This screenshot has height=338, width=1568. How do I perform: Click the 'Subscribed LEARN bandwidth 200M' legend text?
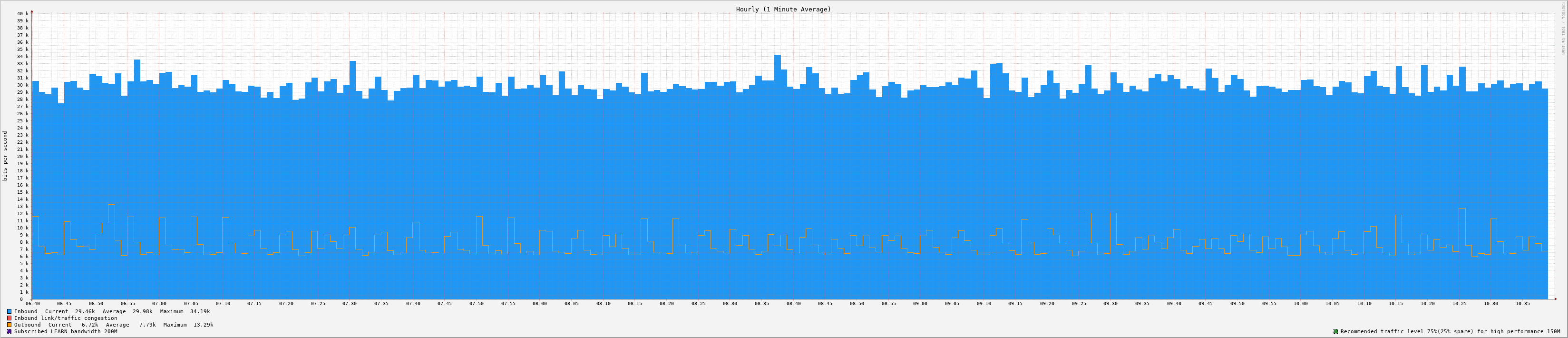click(x=66, y=331)
